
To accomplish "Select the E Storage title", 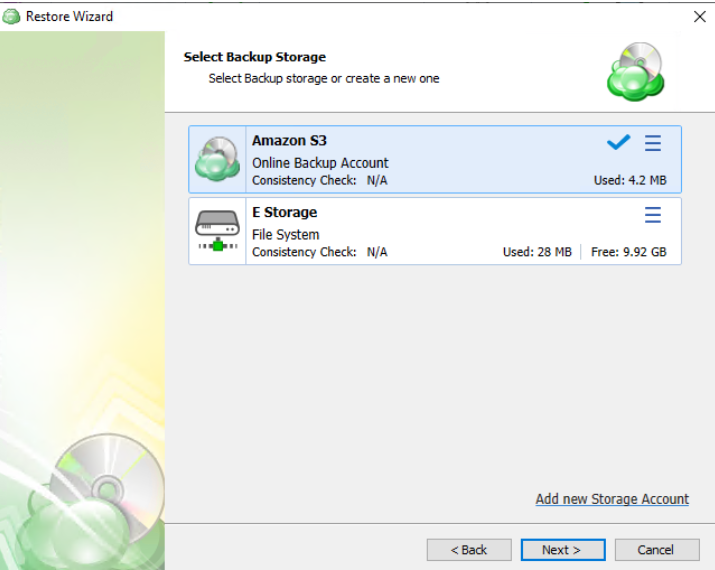I will coord(284,212).
